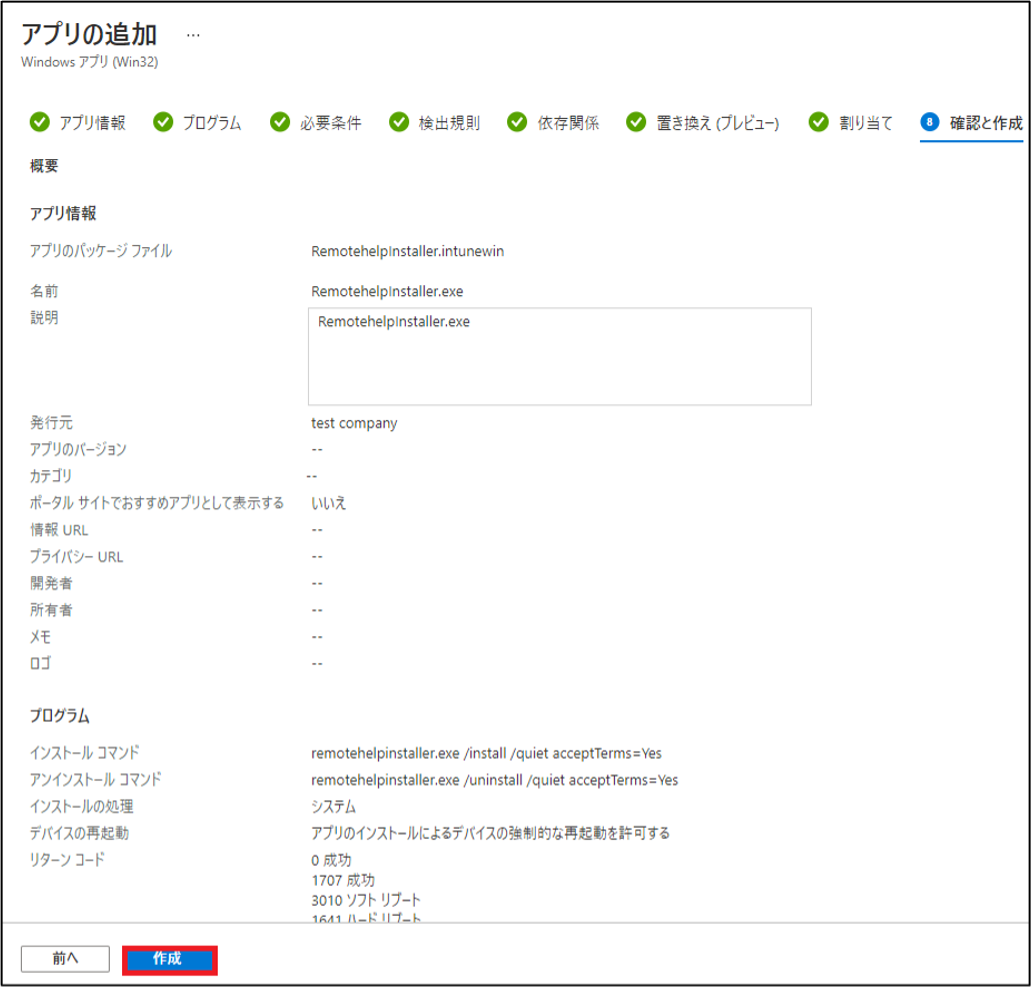The width and height of the screenshot is (1032, 989).
Task: Go to the 割り当て step tab
Action: pyautogui.click(x=865, y=123)
